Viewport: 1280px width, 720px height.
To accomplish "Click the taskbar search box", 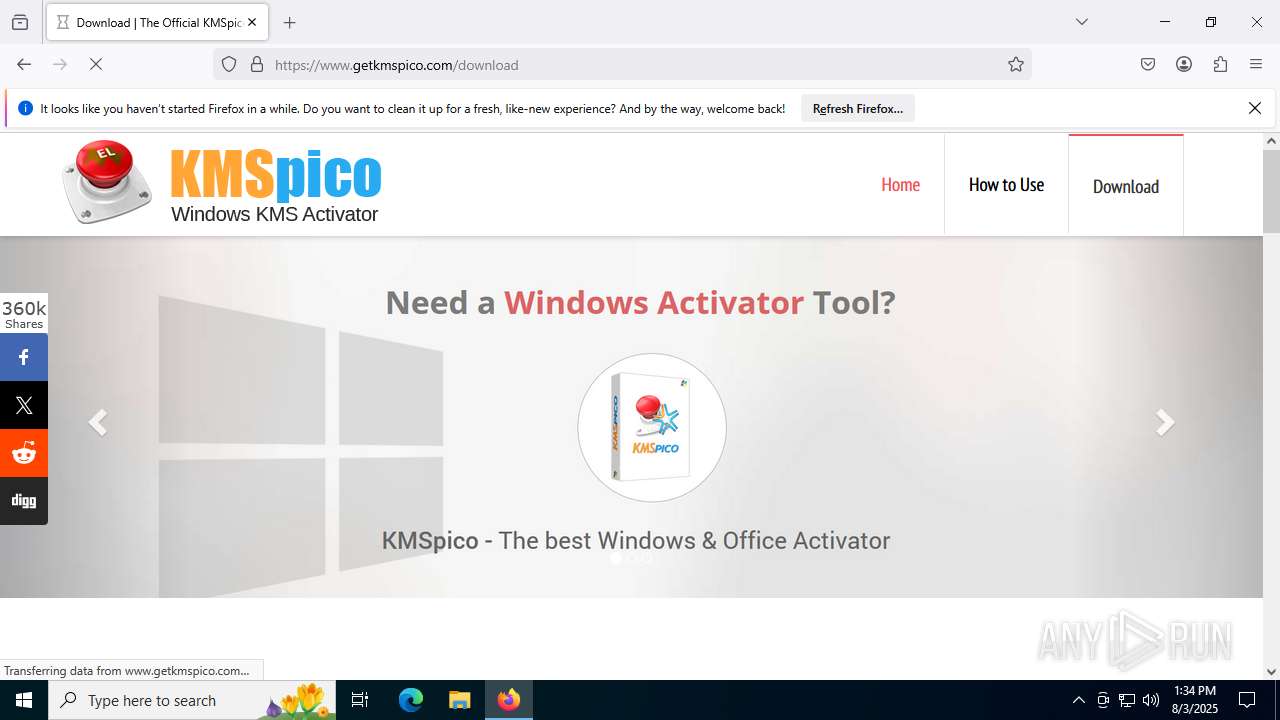I will 192,700.
